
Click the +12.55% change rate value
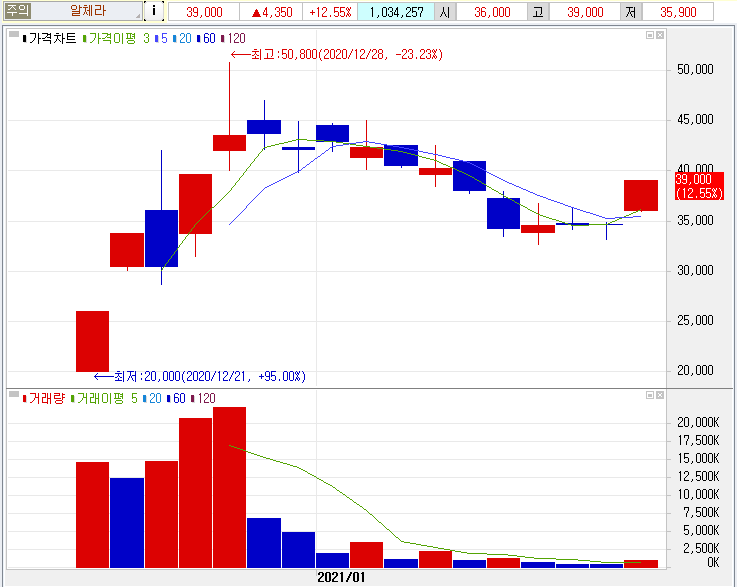pyautogui.click(x=330, y=12)
